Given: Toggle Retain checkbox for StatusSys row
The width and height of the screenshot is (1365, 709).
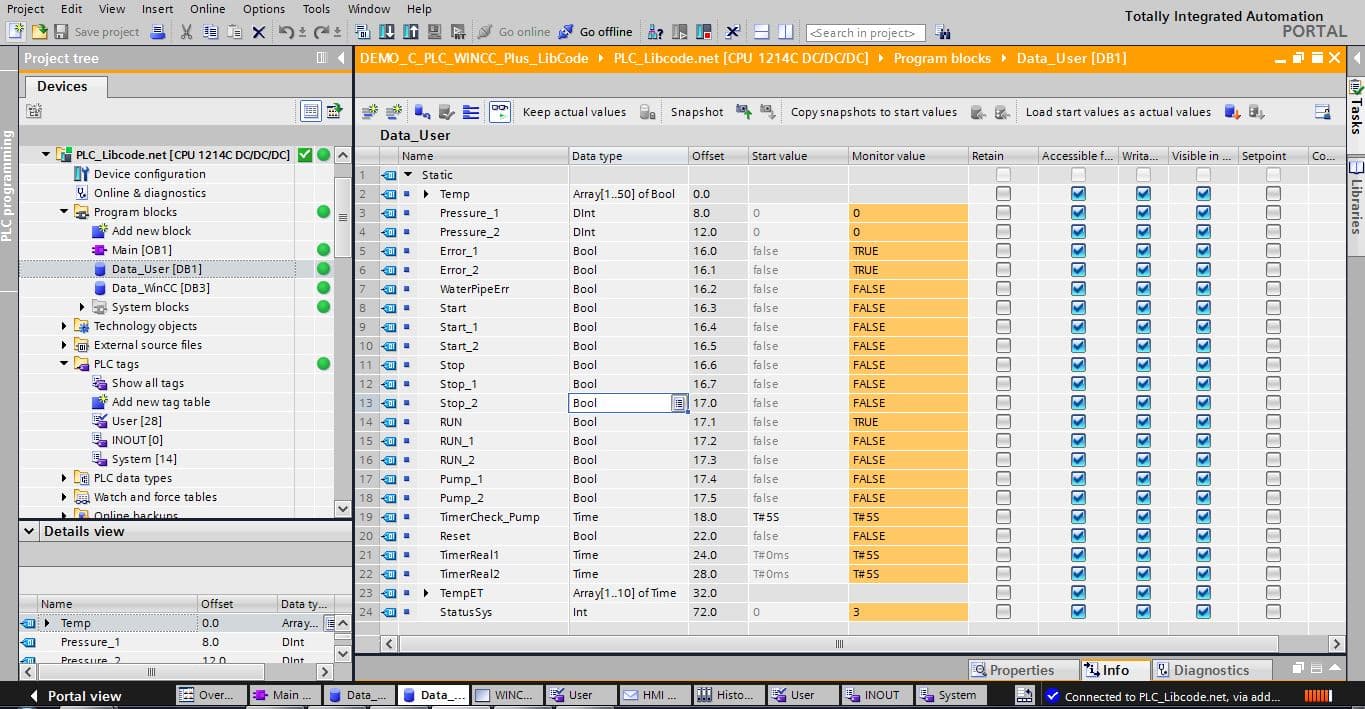Looking at the screenshot, I should [x=1003, y=612].
